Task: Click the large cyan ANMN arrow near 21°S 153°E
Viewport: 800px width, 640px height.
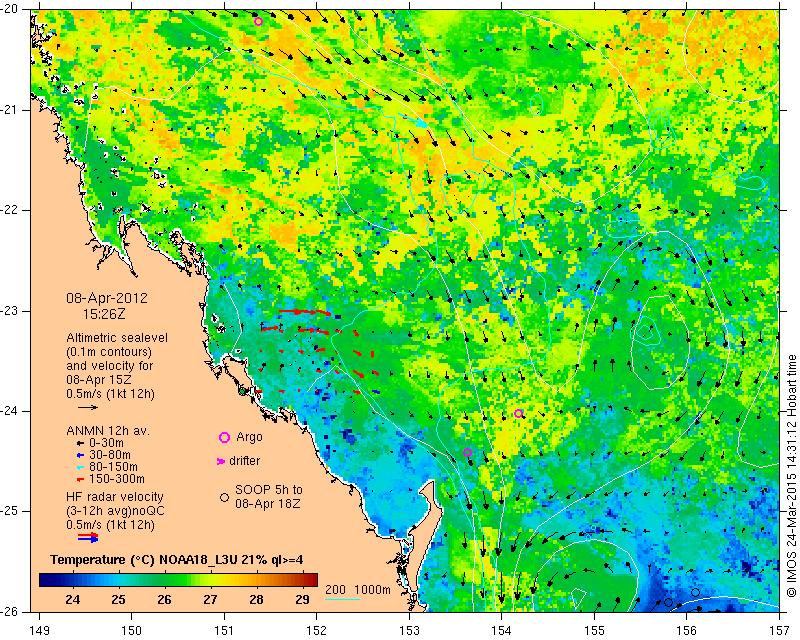Action: pyautogui.click(x=414, y=120)
